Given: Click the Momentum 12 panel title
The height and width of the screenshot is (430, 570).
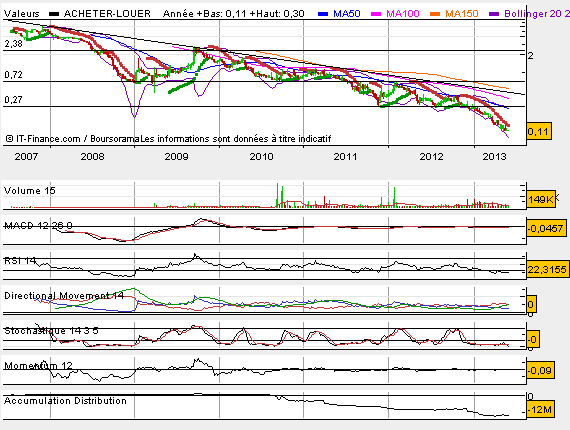Looking at the screenshot, I should click(38, 366).
